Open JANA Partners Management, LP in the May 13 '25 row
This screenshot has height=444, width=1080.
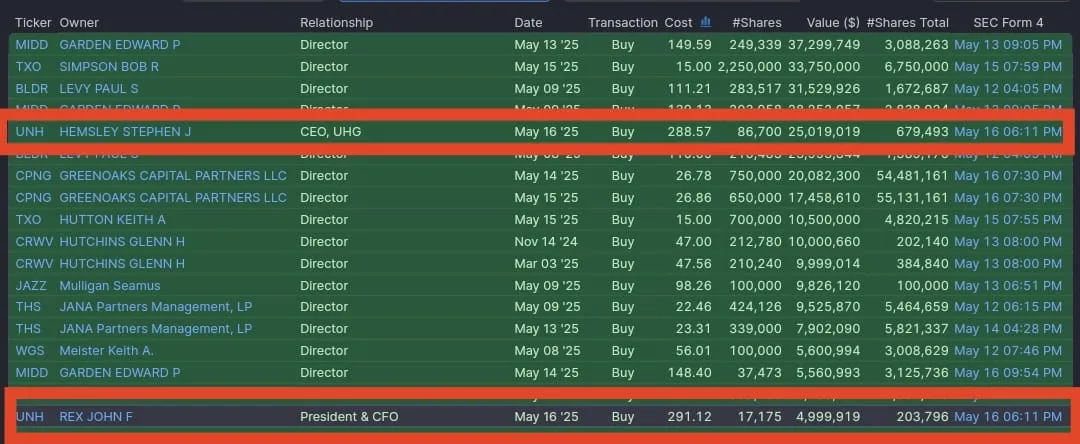pos(156,328)
